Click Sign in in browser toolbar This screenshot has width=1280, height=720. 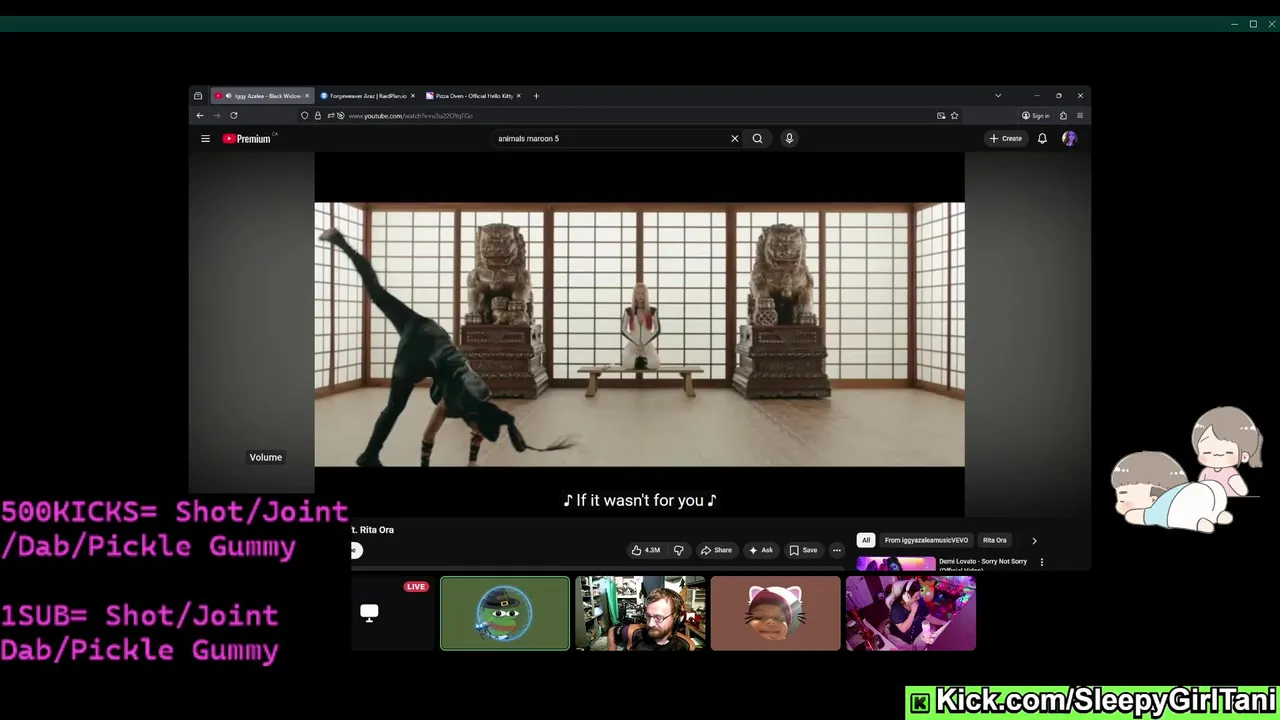1036,116
